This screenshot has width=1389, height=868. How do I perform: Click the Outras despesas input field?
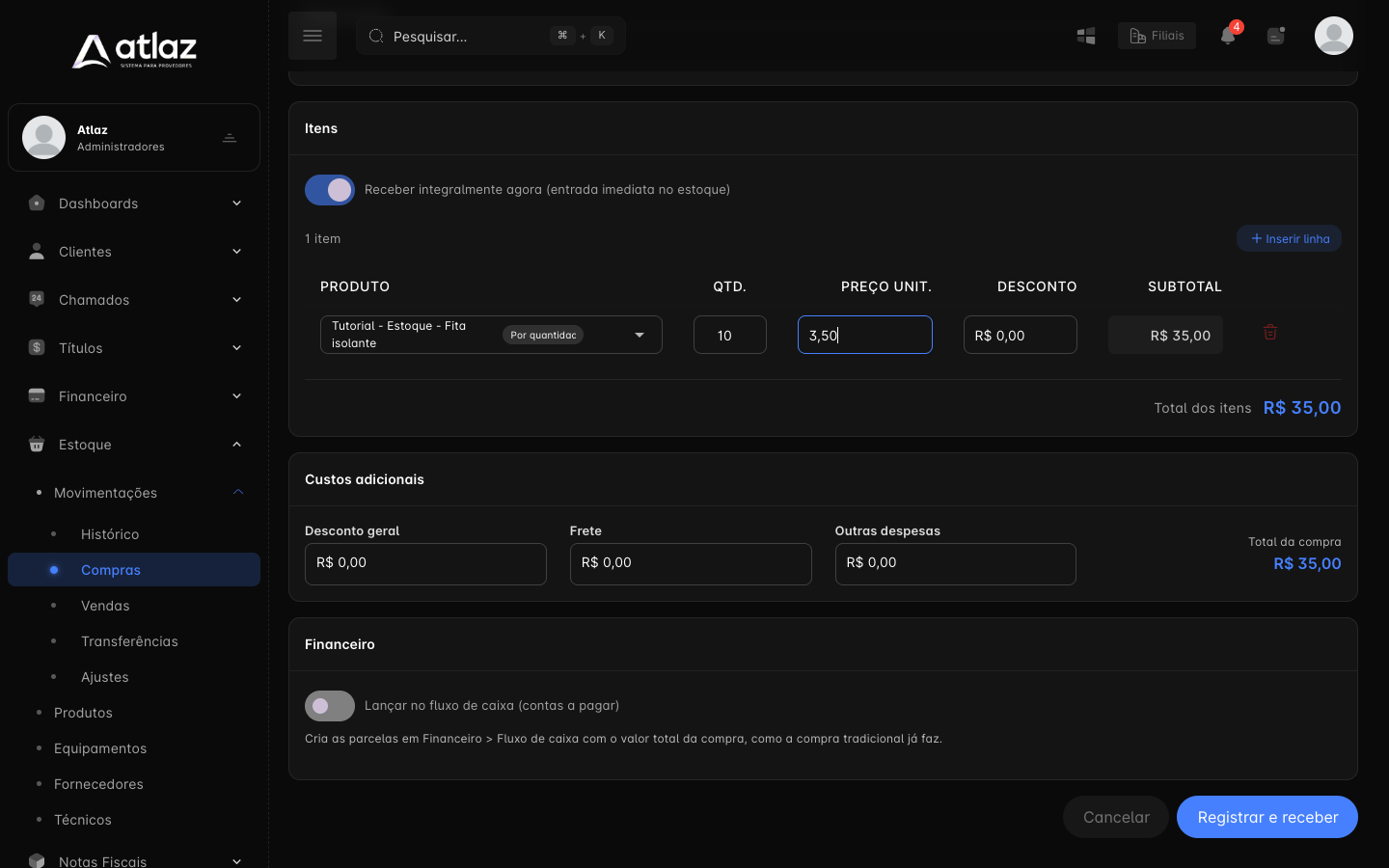956,563
